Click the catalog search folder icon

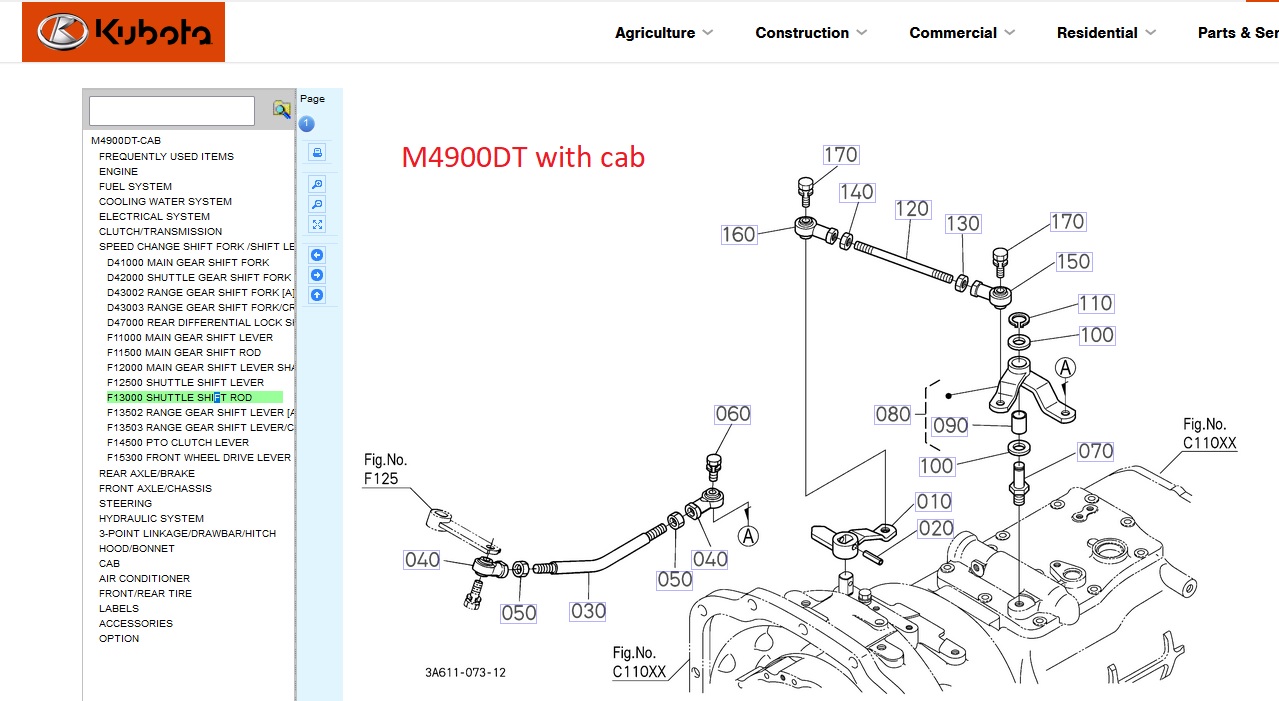coord(282,109)
